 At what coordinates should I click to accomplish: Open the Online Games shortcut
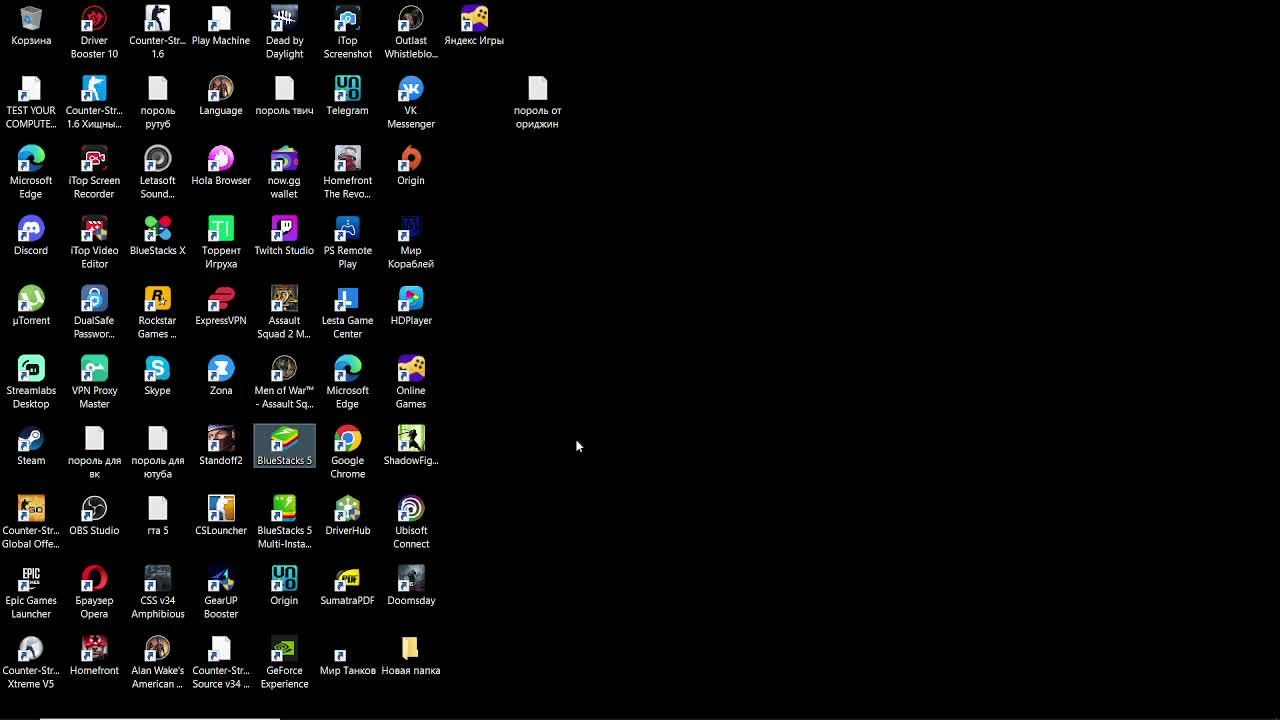pos(411,383)
